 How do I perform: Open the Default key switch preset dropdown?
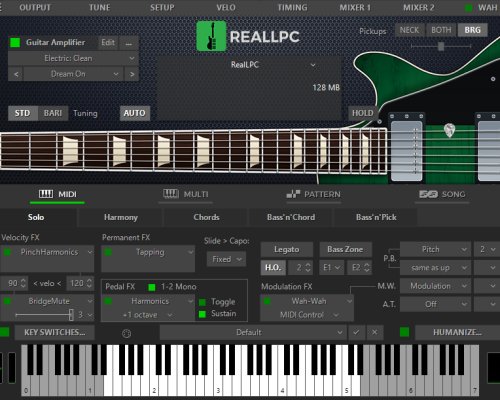pyautogui.click(x=252, y=332)
